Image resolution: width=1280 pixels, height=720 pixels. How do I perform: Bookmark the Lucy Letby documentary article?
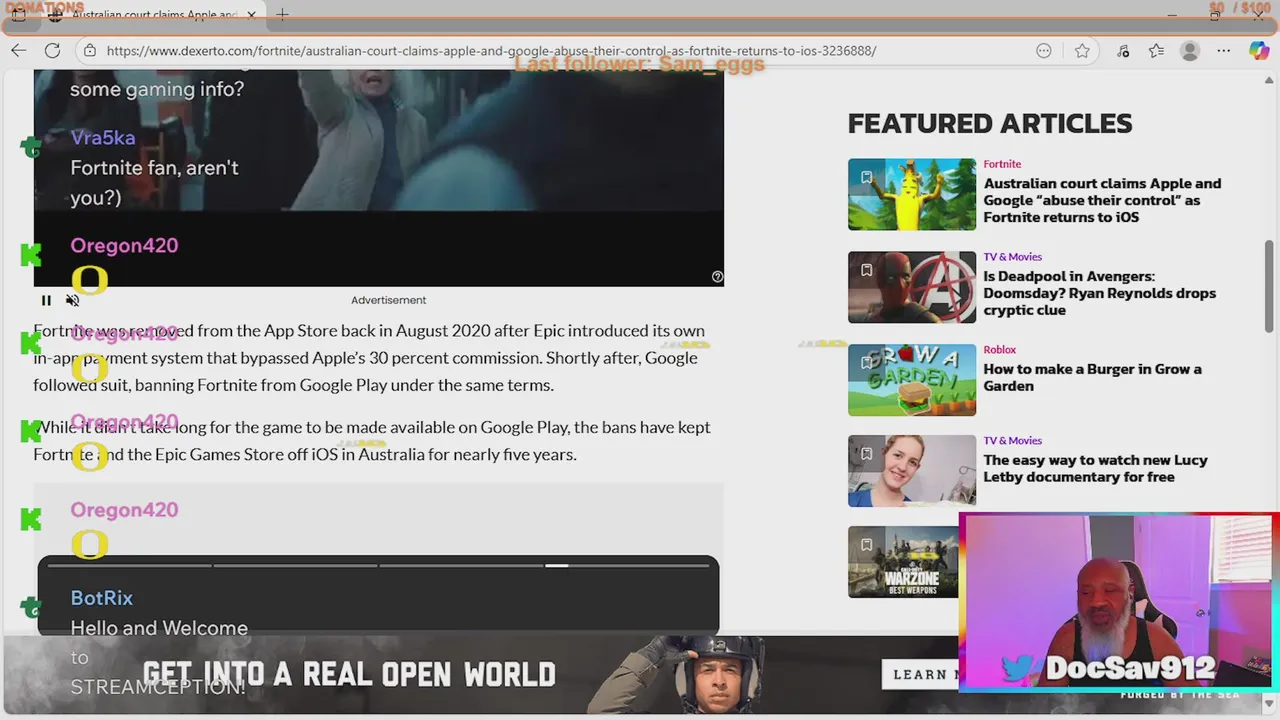(866, 453)
